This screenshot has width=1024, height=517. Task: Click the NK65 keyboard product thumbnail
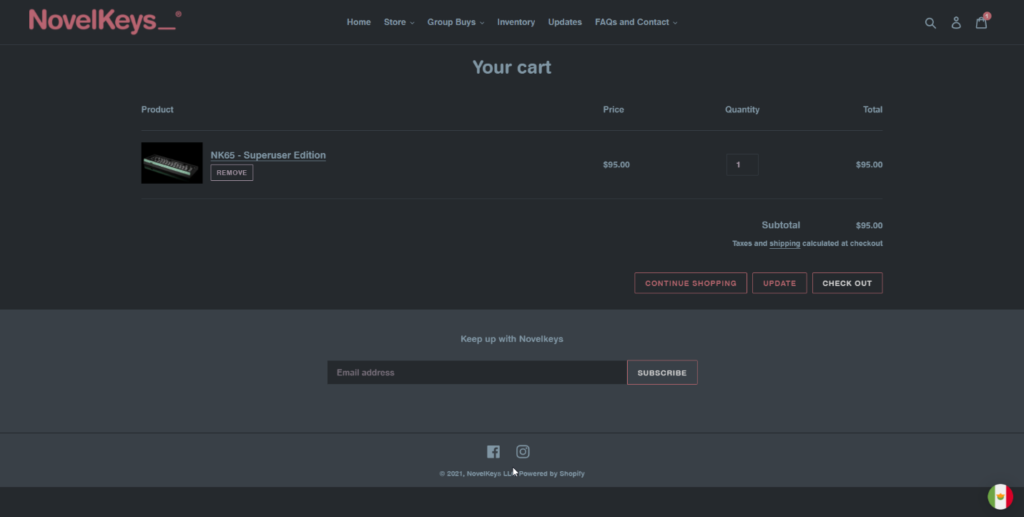(x=172, y=163)
